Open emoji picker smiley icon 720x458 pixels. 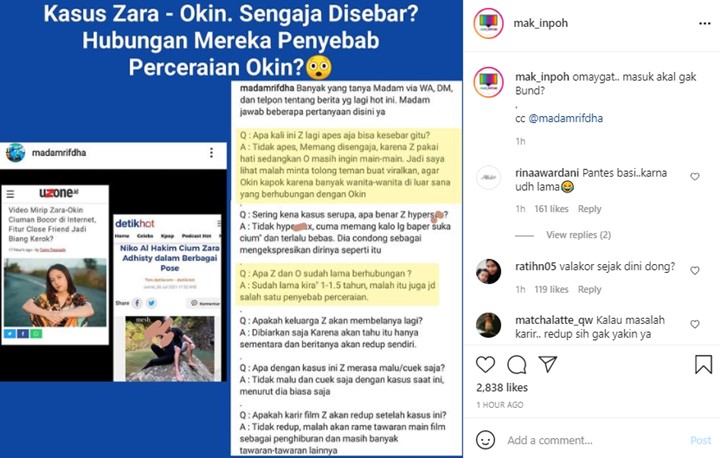[485, 440]
